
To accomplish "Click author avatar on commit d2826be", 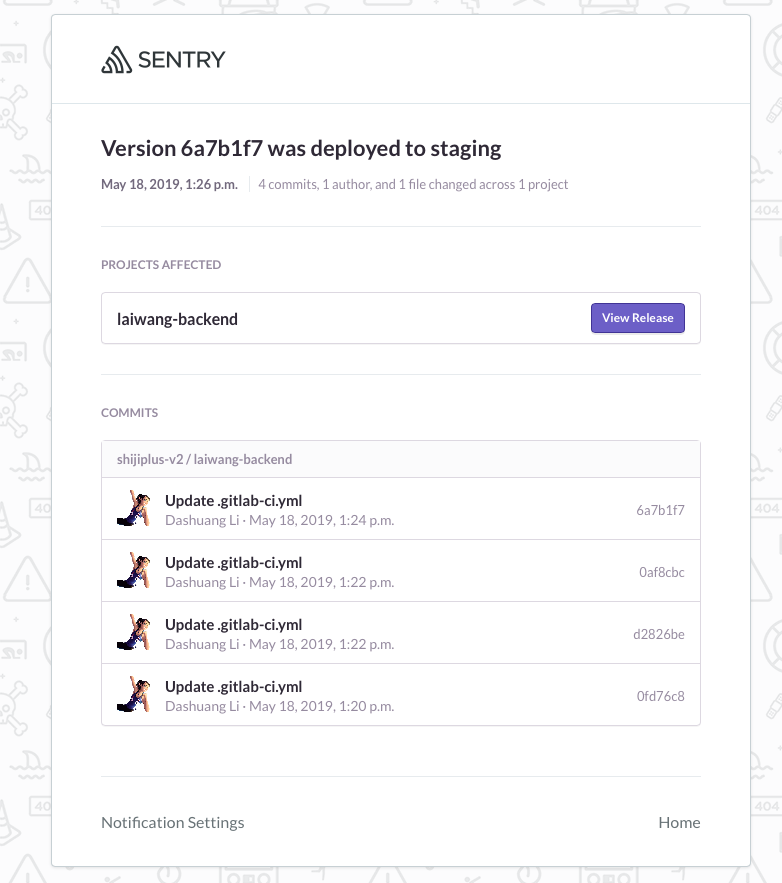I will click(134, 632).
